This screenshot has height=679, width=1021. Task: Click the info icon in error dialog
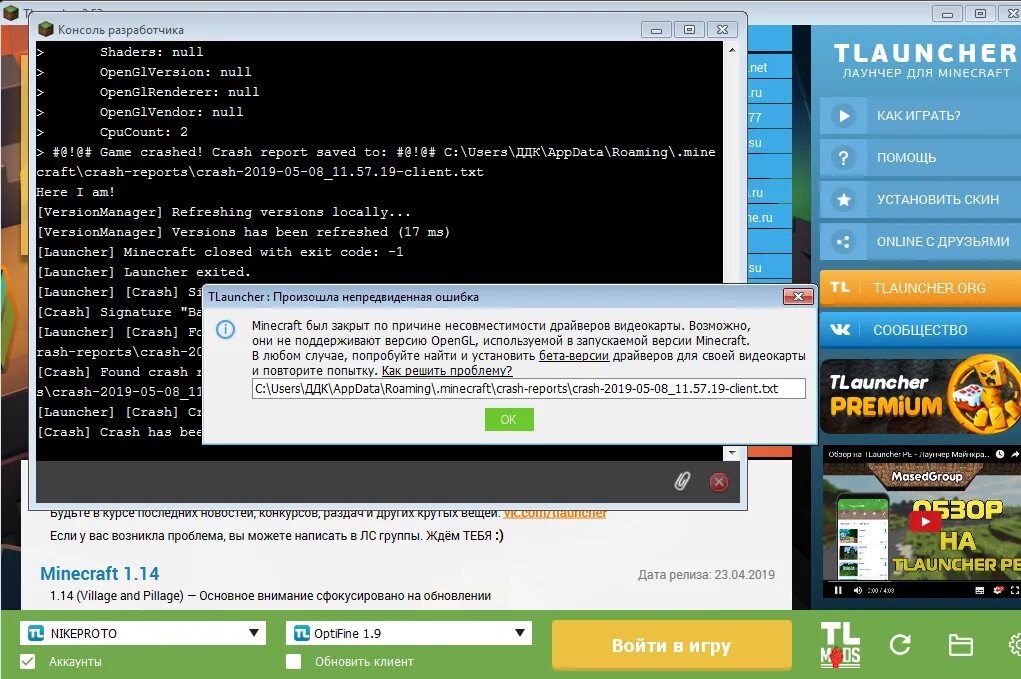click(x=225, y=329)
